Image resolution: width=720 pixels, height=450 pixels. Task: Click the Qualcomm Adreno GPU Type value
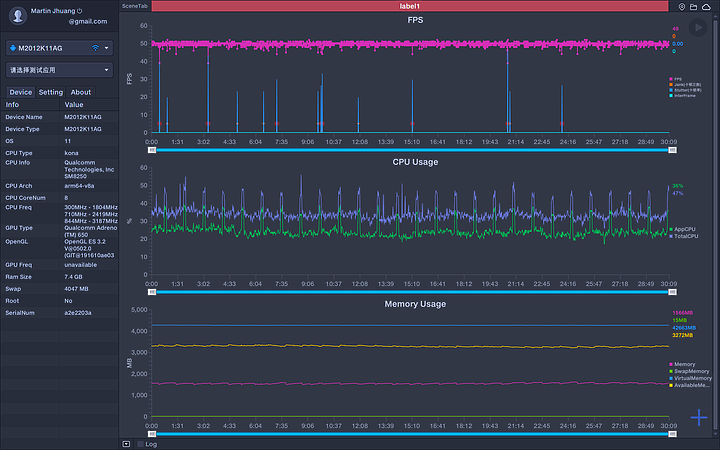pyautogui.click(x=90, y=231)
